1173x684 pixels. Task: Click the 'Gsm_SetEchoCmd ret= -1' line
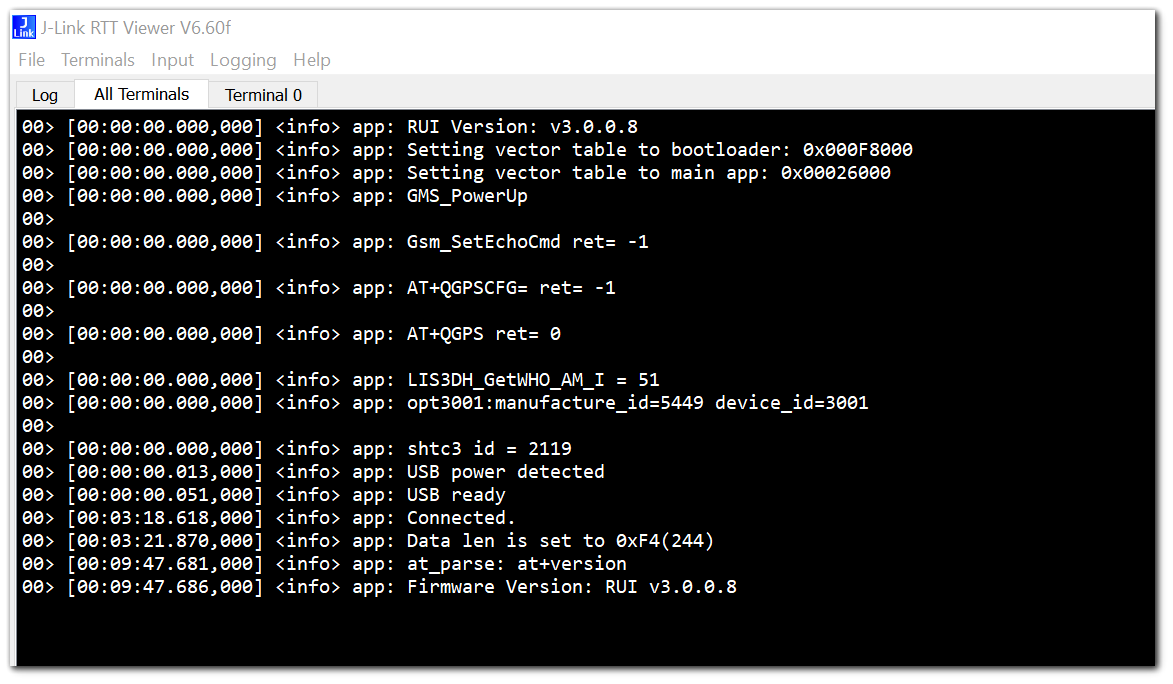335,242
